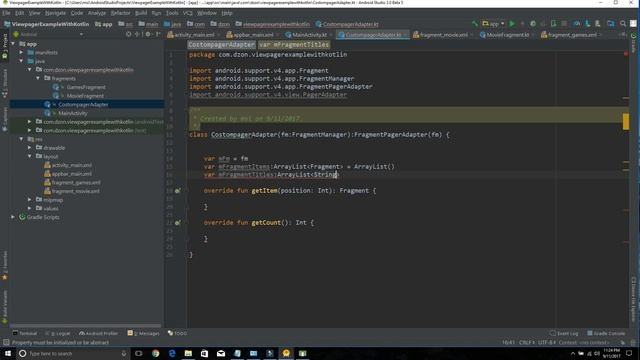
Task: Open the View menu
Action: [x=34, y=13]
